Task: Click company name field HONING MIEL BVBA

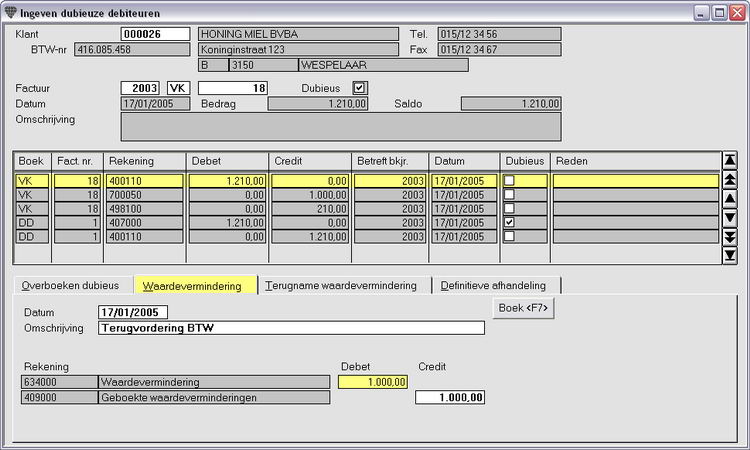Action: [298, 34]
